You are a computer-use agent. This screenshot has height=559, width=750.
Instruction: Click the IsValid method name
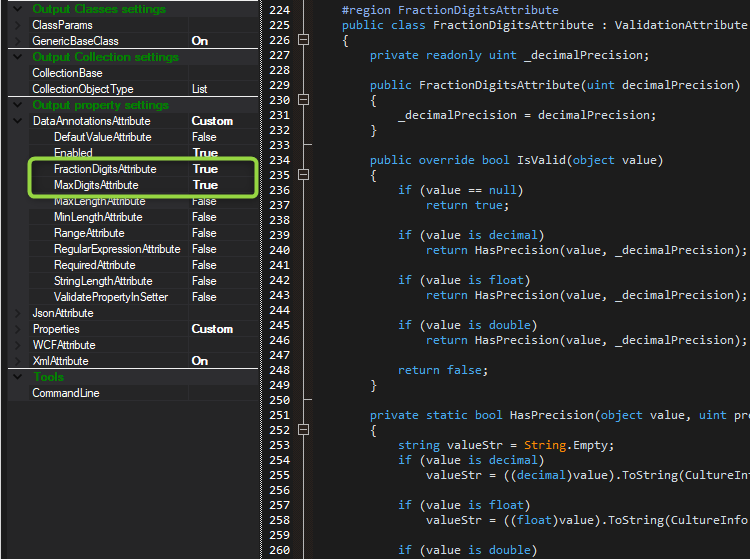coord(541,160)
